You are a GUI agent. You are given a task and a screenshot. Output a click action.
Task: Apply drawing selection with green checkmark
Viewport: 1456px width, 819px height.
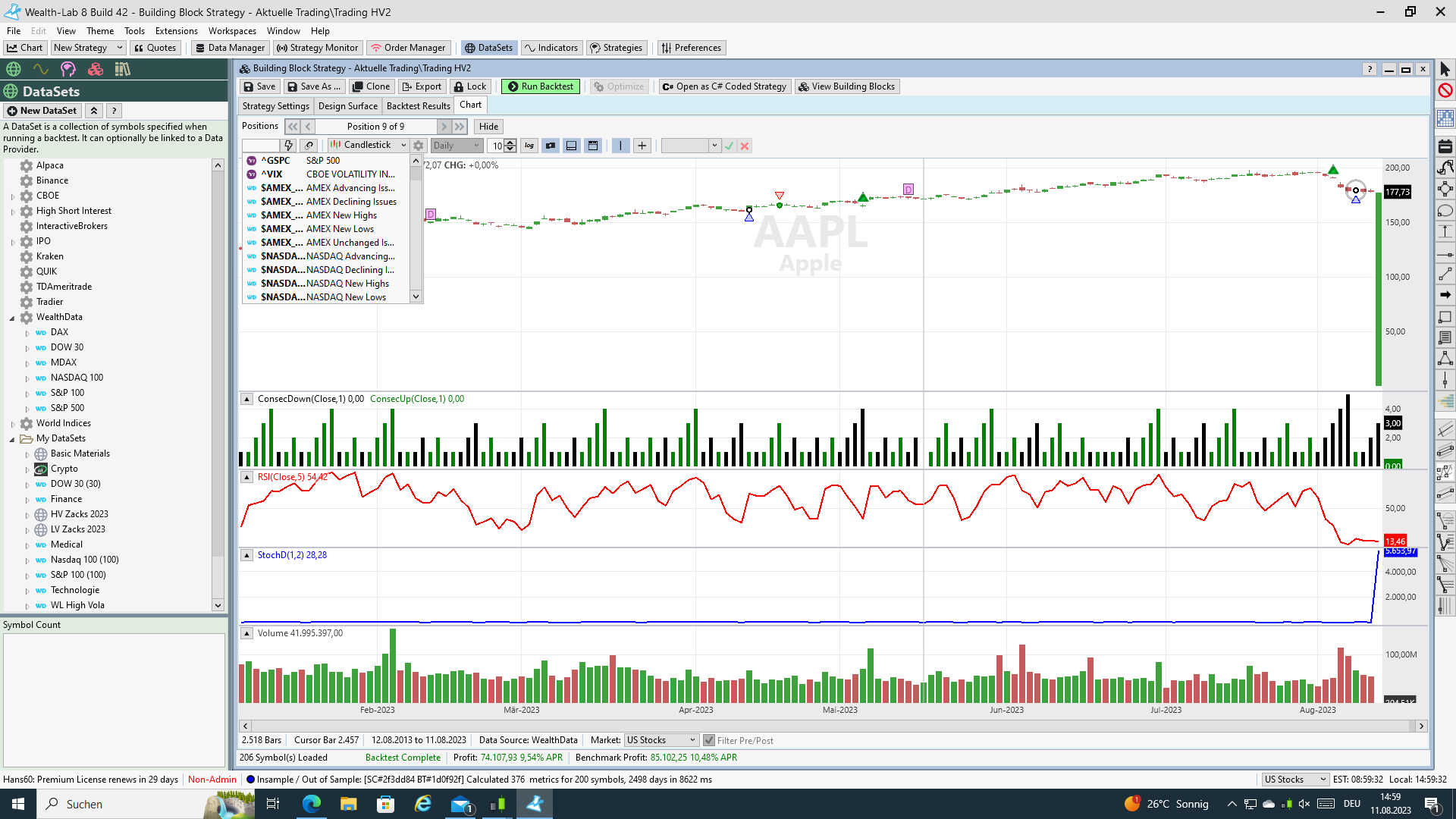pyautogui.click(x=729, y=146)
